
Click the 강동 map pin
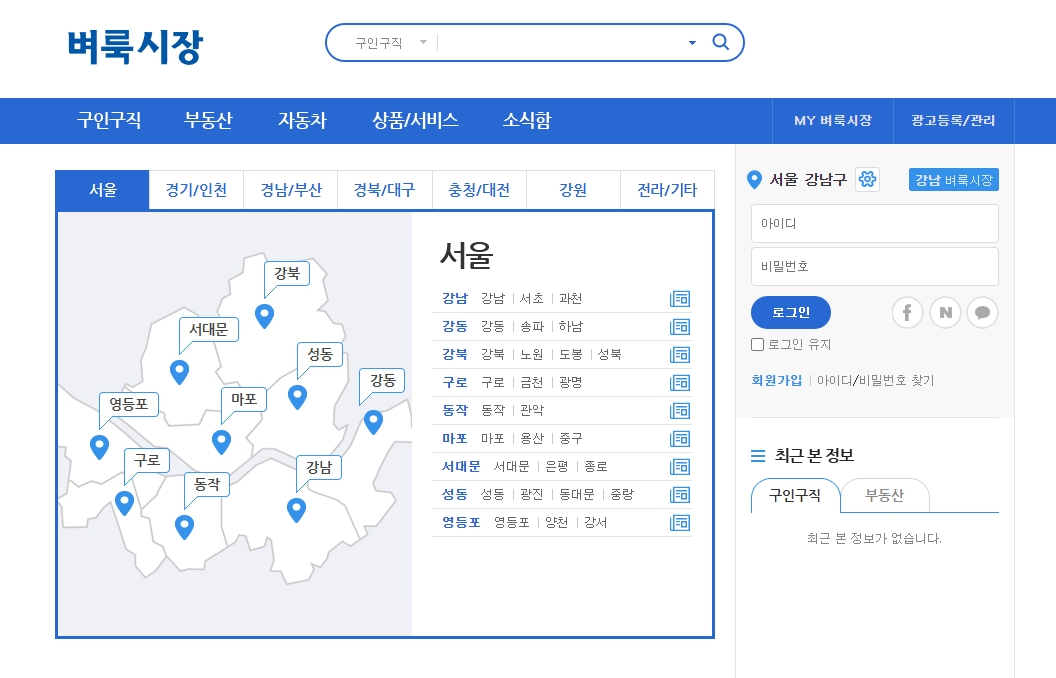pos(373,422)
